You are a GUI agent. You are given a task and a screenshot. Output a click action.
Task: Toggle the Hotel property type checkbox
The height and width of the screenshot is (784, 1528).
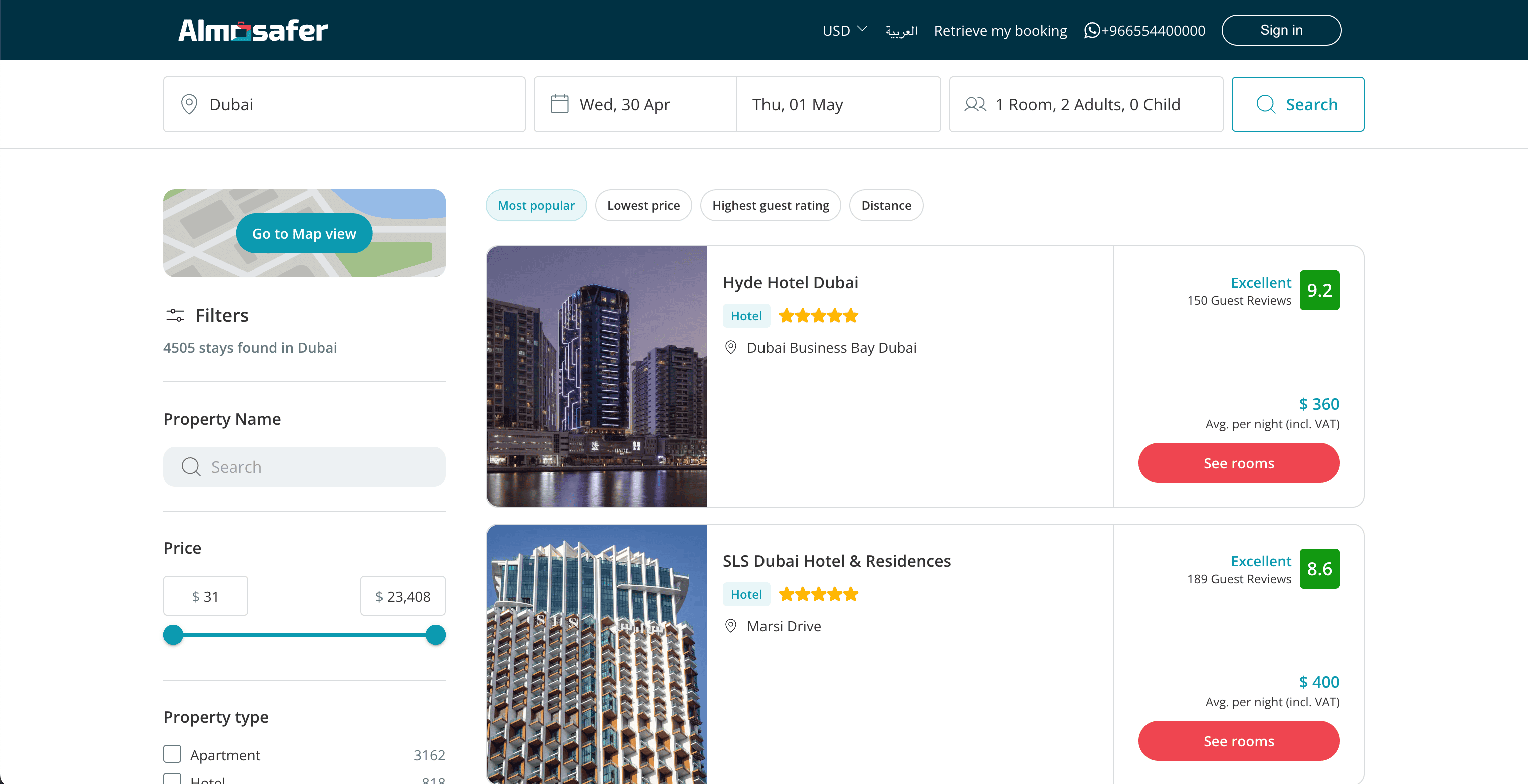(172, 779)
